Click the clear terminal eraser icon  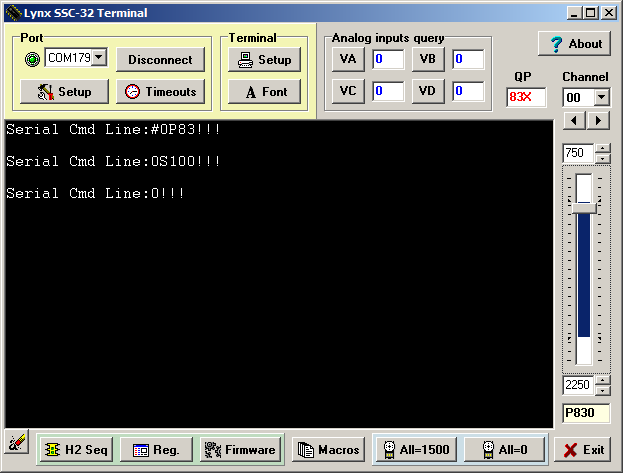[x=17, y=442]
